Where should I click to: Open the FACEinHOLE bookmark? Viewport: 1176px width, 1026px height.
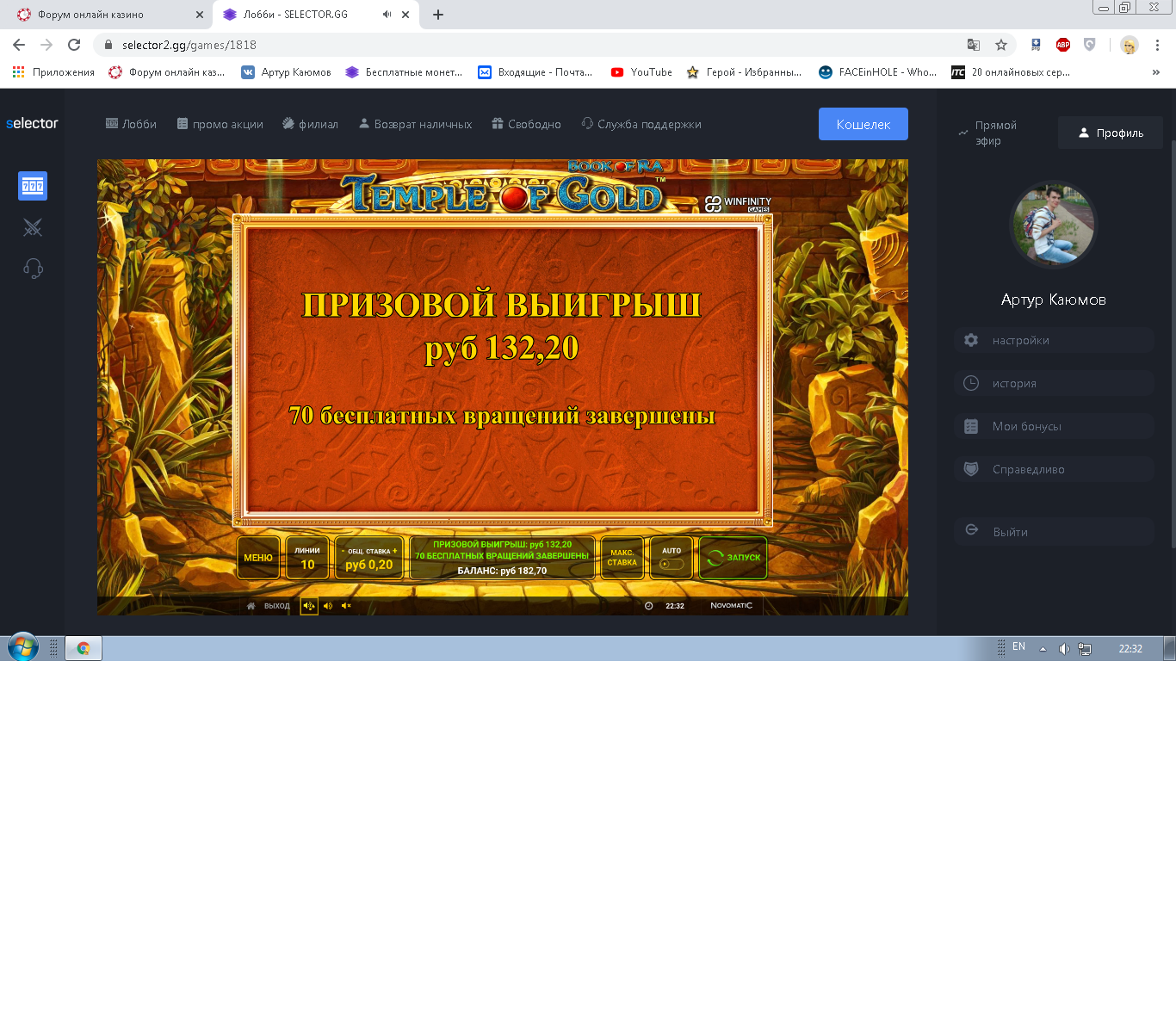[x=877, y=72]
